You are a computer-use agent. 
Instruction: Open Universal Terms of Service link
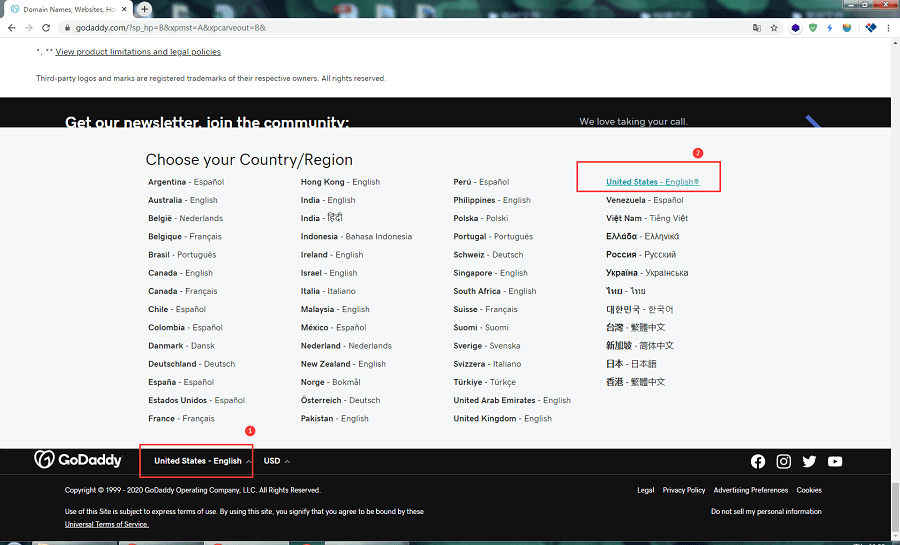(x=107, y=524)
